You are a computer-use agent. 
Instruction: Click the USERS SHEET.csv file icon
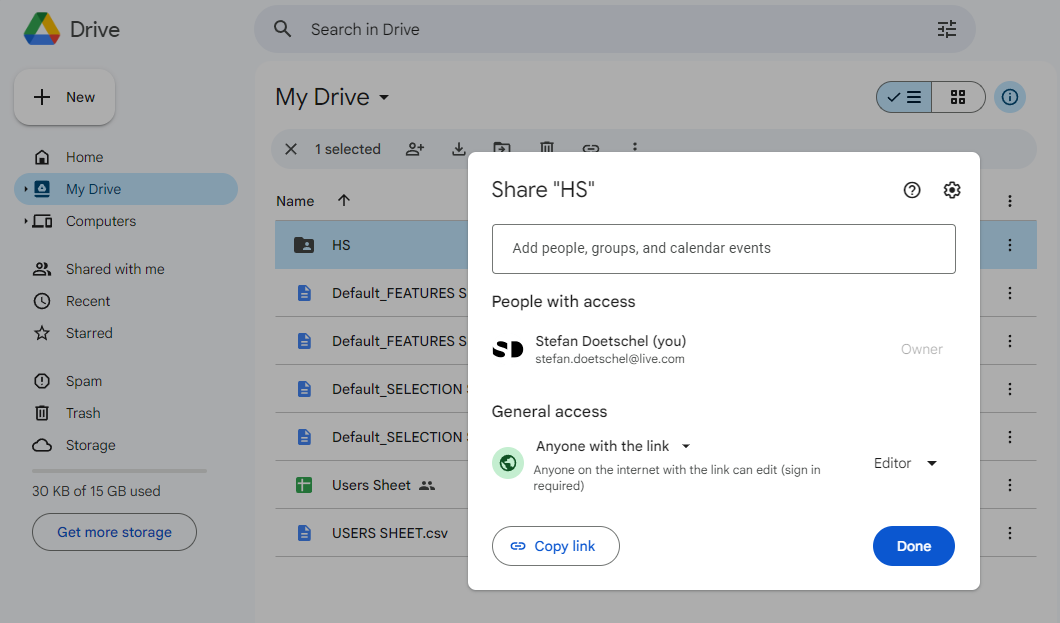tap(304, 533)
